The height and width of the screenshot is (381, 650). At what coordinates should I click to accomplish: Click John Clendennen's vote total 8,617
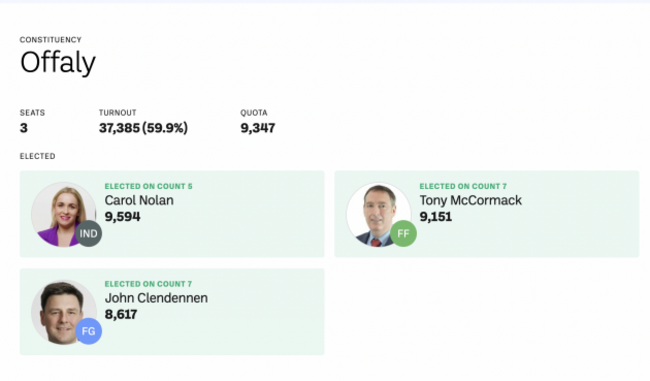click(121, 315)
